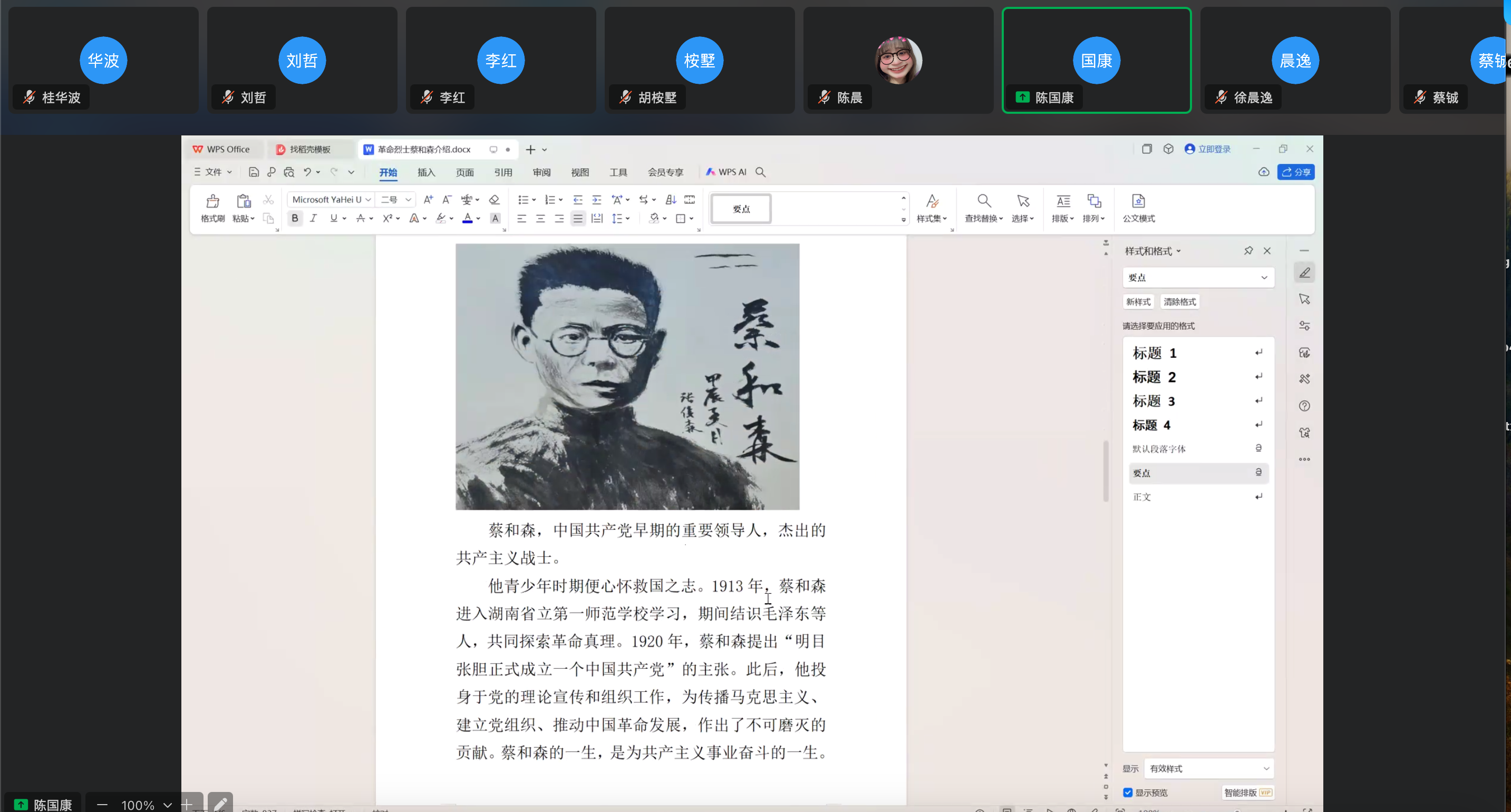Click 刘哲's muted microphone icon
This screenshot has height=812, width=1511.
[x=228, y=97]
